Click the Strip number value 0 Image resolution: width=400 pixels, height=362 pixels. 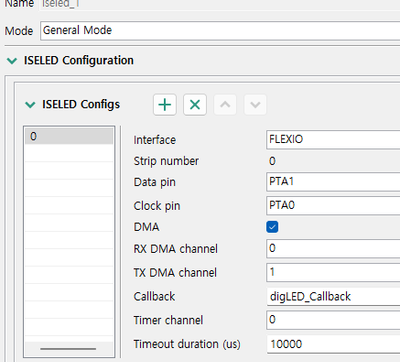(272, 161)
